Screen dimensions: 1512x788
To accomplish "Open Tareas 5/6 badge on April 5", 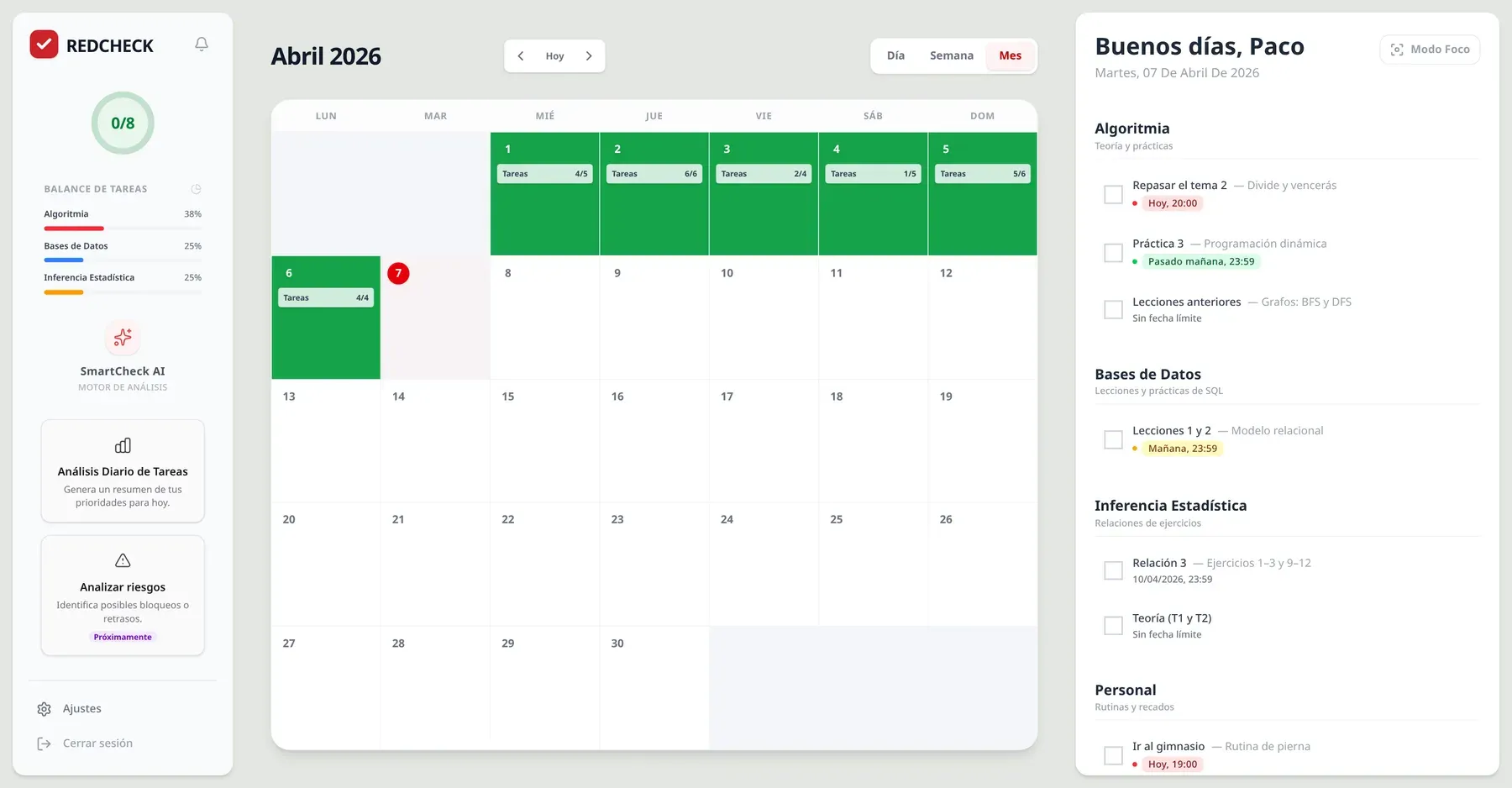I will (x=983, y=174).
